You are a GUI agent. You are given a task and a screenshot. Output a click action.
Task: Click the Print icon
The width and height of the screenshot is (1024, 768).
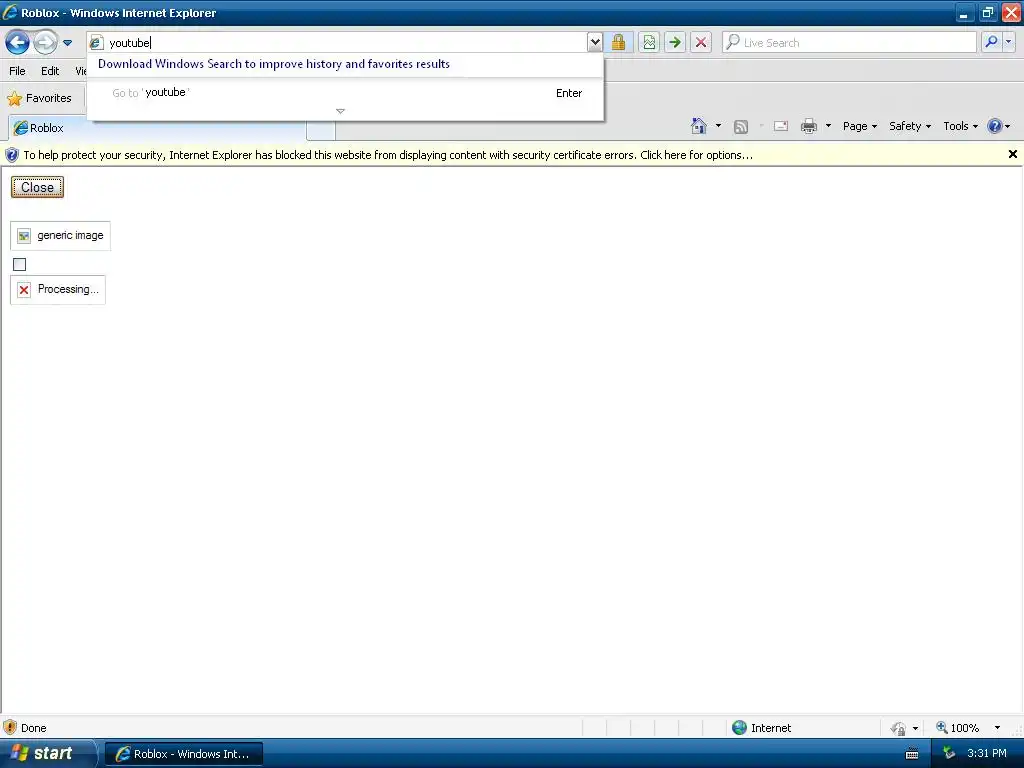point(809,126)
